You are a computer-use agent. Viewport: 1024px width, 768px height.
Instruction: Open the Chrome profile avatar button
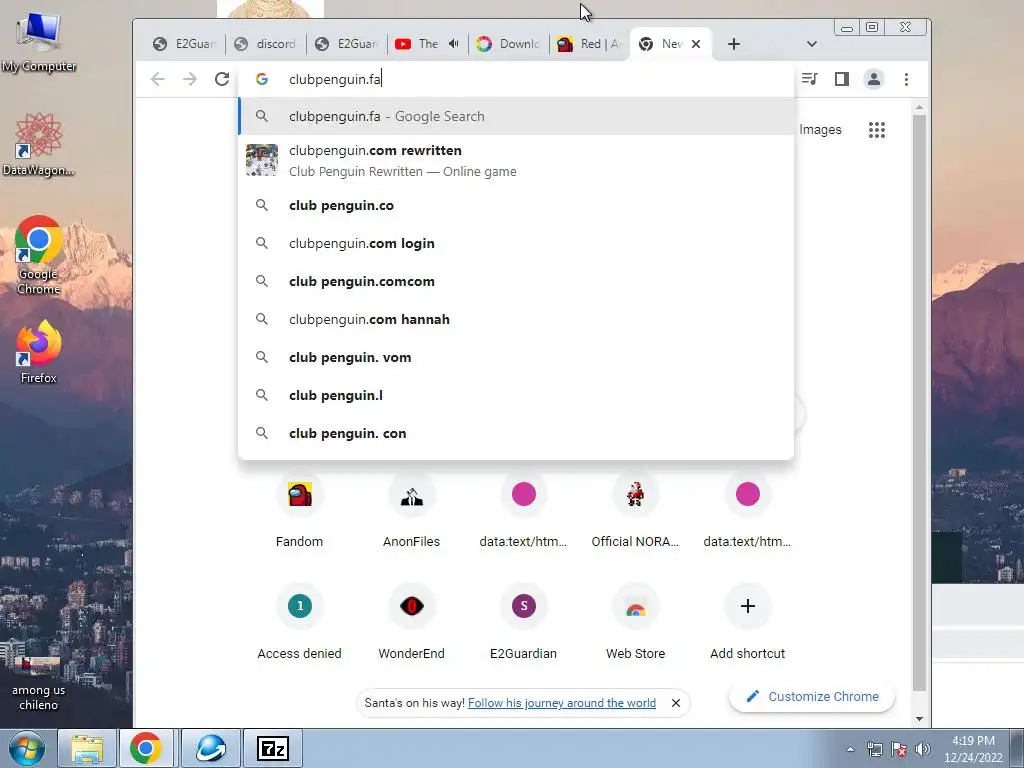click(x=873, y=79)
